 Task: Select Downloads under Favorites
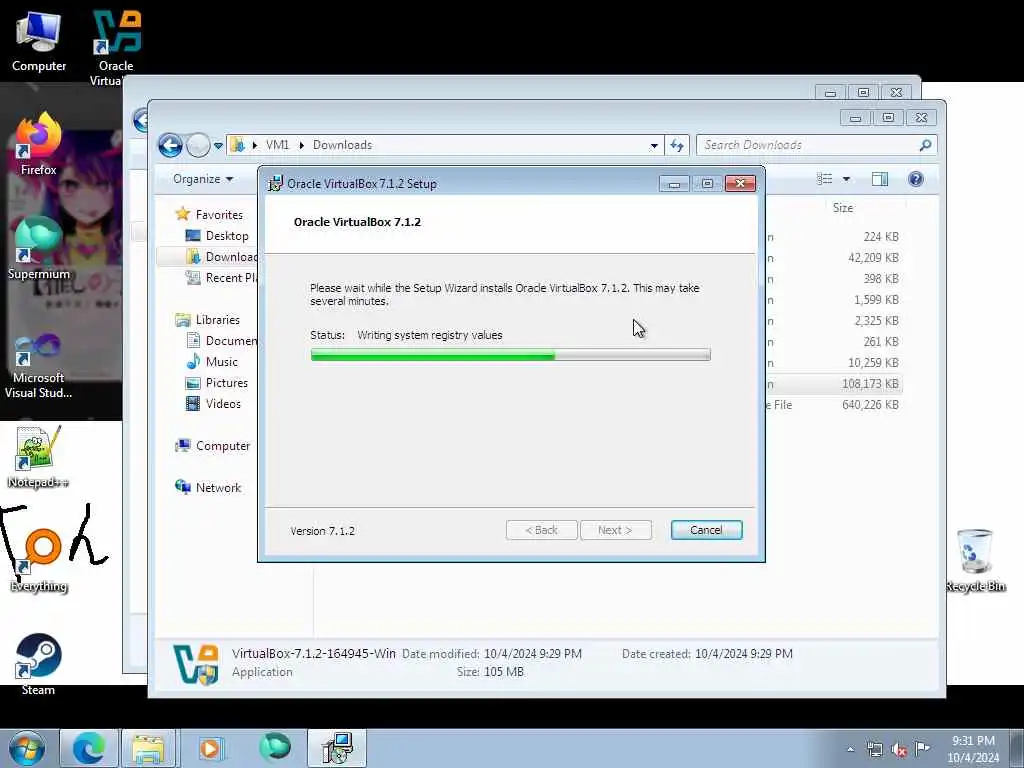click(221, 257)
